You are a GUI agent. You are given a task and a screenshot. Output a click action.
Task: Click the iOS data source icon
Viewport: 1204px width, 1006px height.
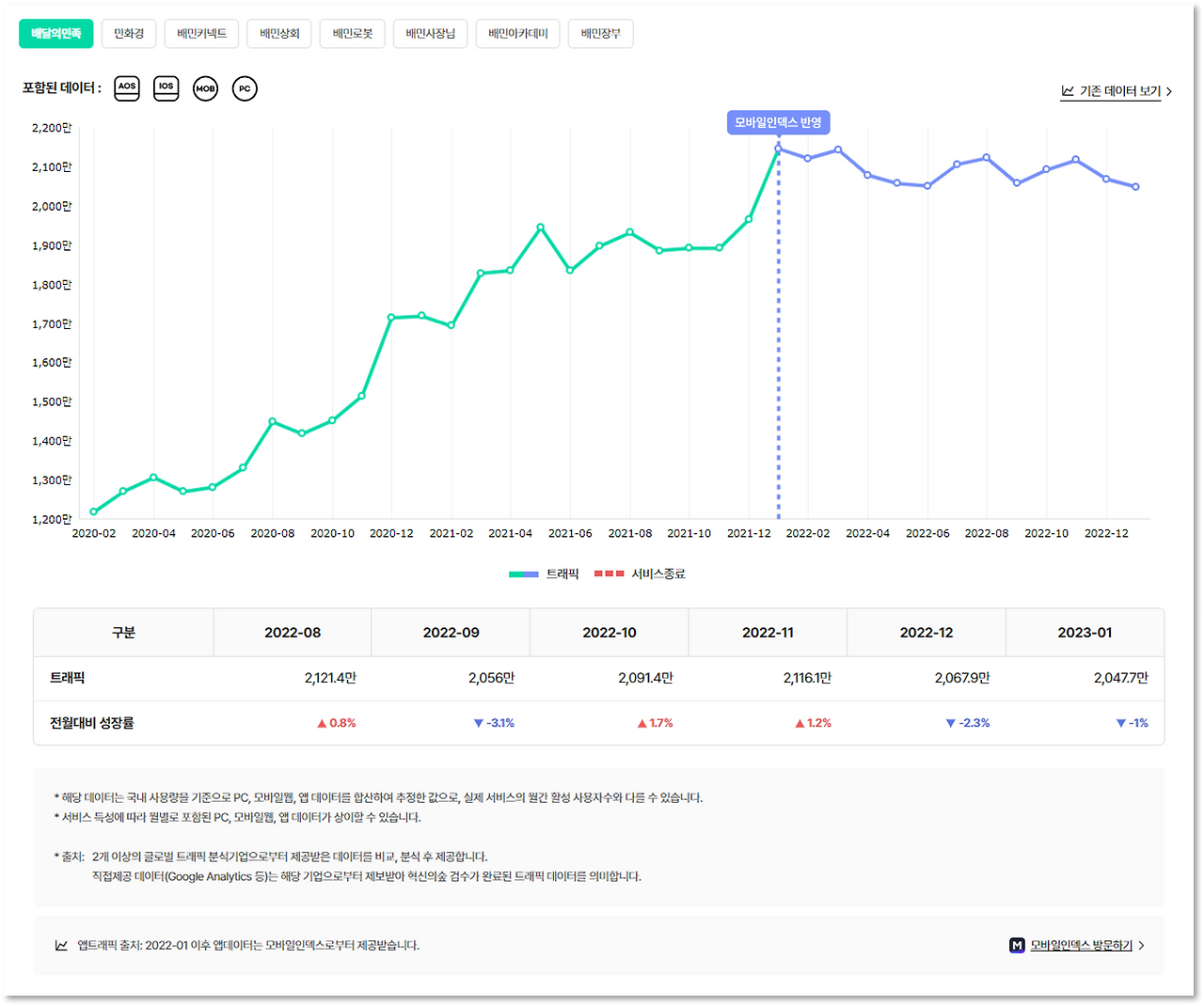(x=166, y=88)
